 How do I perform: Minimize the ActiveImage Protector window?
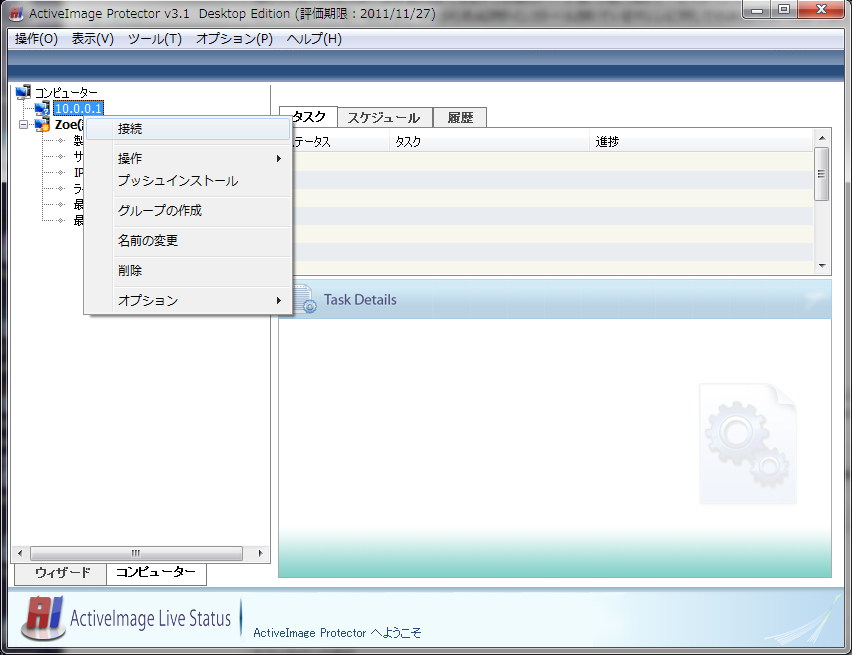click(x=757, y=9)
